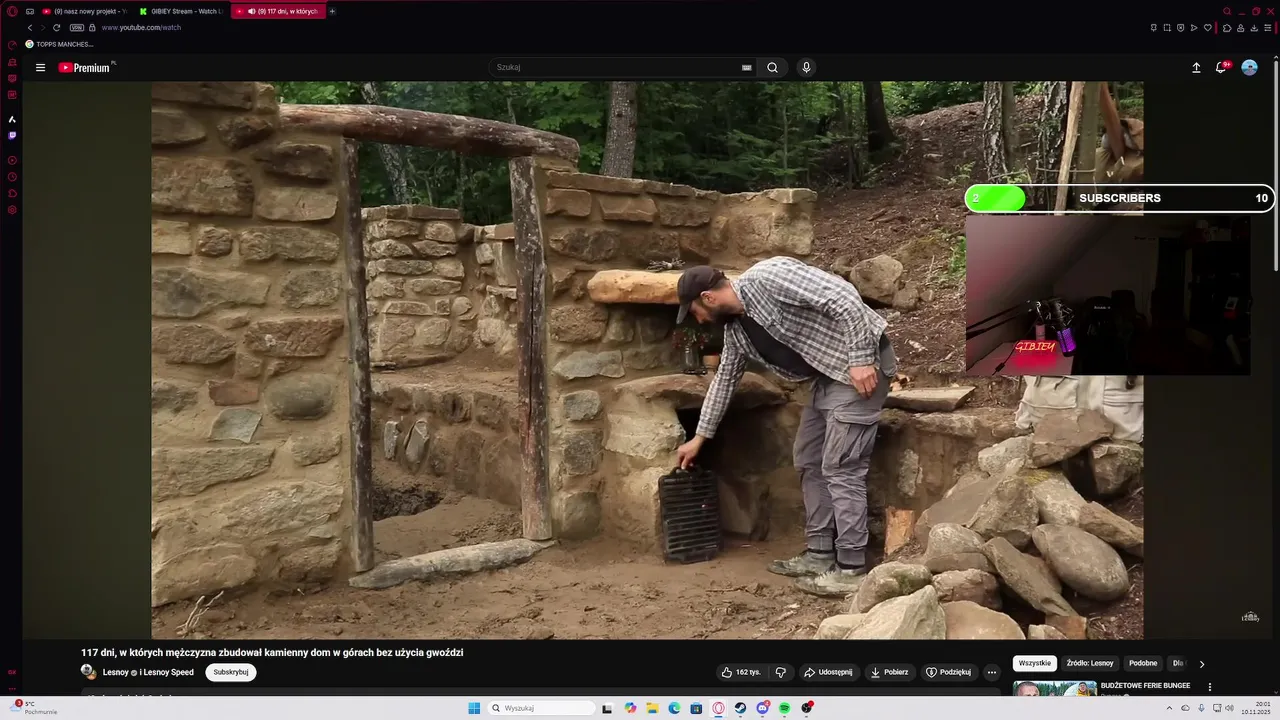
Task: Expand system tray hidden icons chevron
Action: [1171, 708]
